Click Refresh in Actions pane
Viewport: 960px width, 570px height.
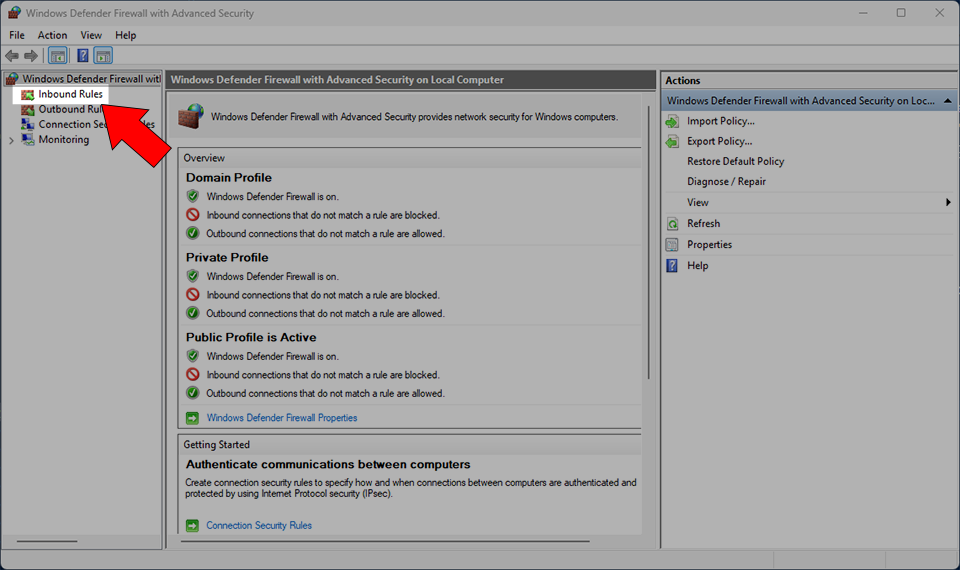click(703, 223)
